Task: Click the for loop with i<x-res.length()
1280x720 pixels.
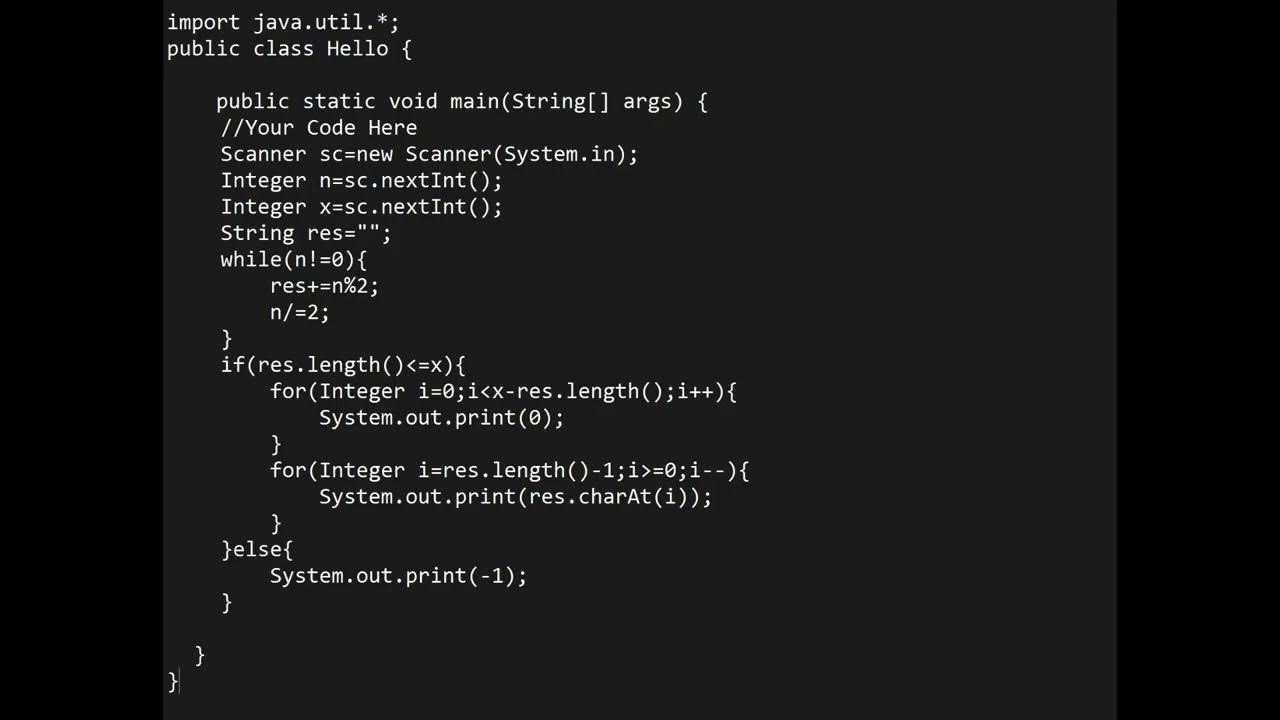Action: [502, 391]
